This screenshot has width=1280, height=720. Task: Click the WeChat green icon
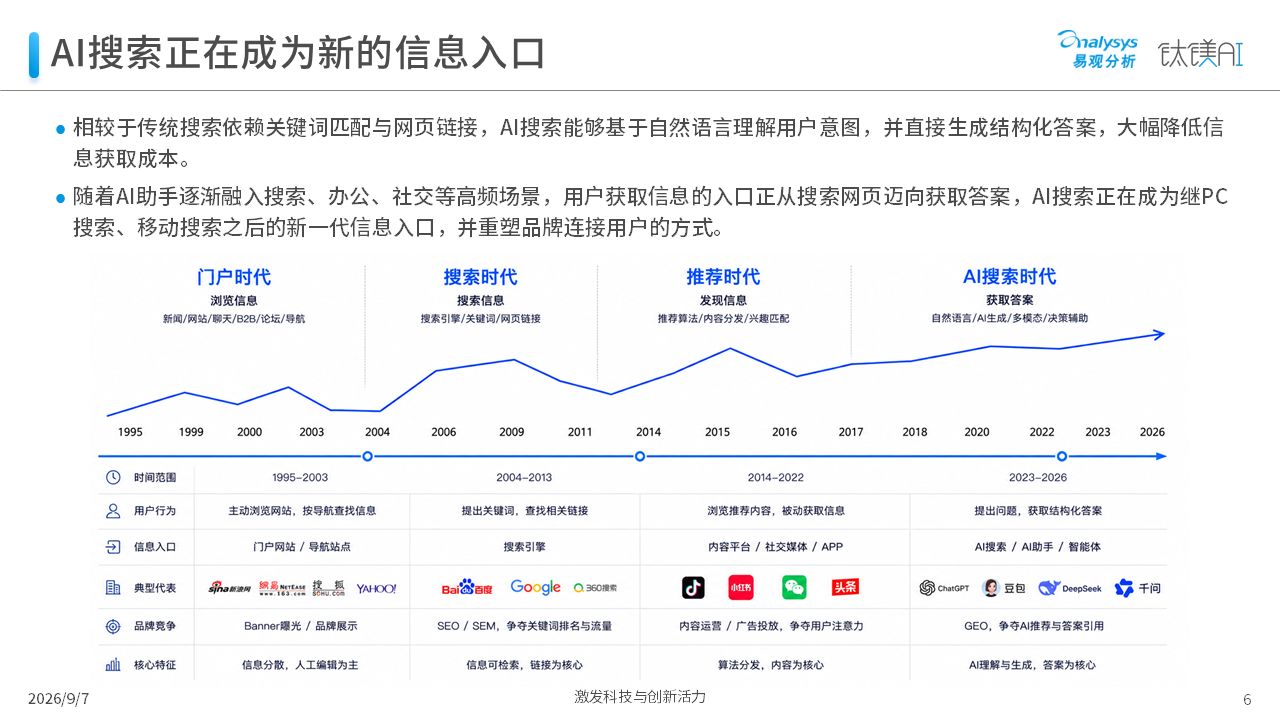coord(794,587)
